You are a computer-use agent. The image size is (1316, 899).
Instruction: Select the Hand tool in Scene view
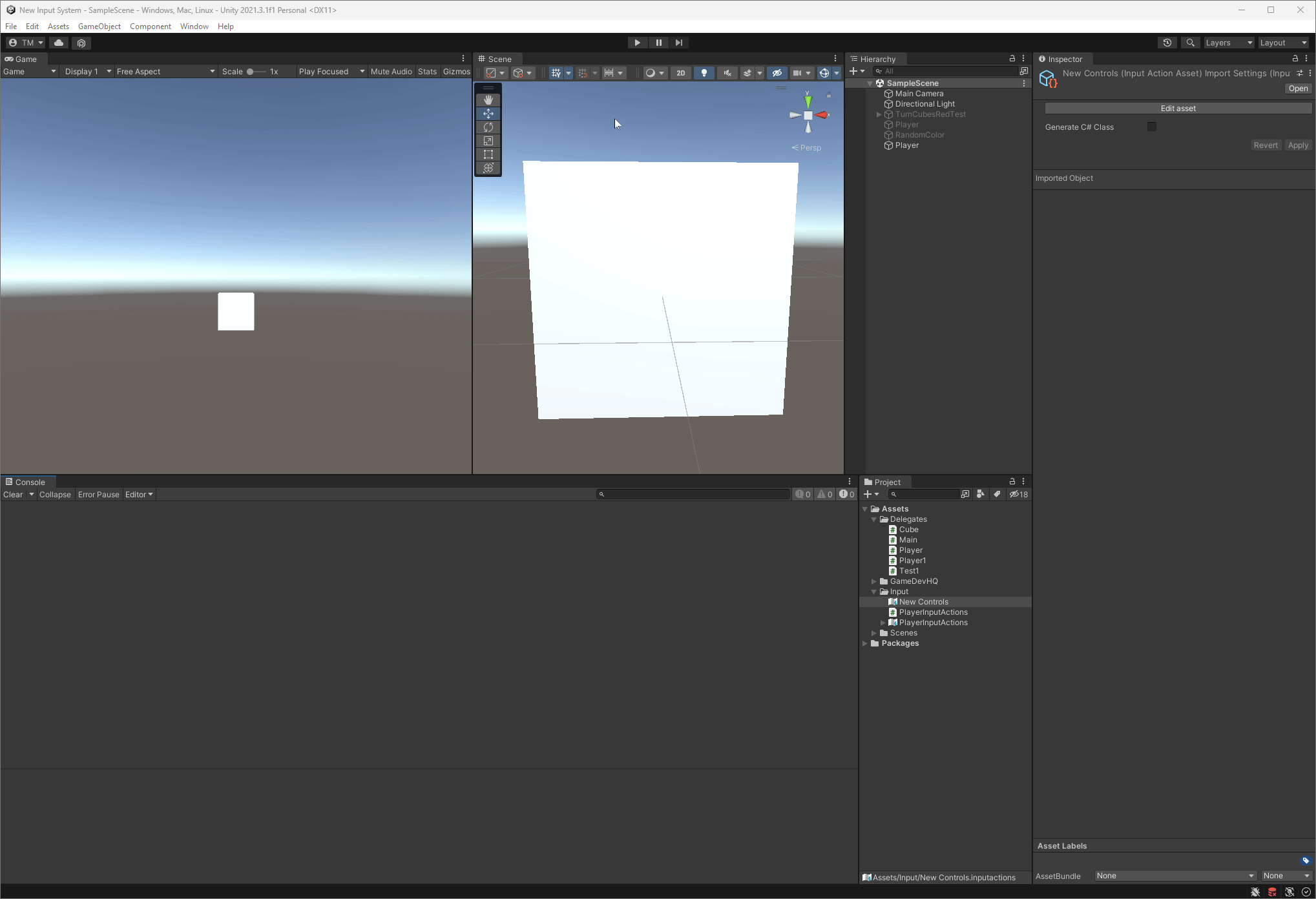tap(488, 100)
